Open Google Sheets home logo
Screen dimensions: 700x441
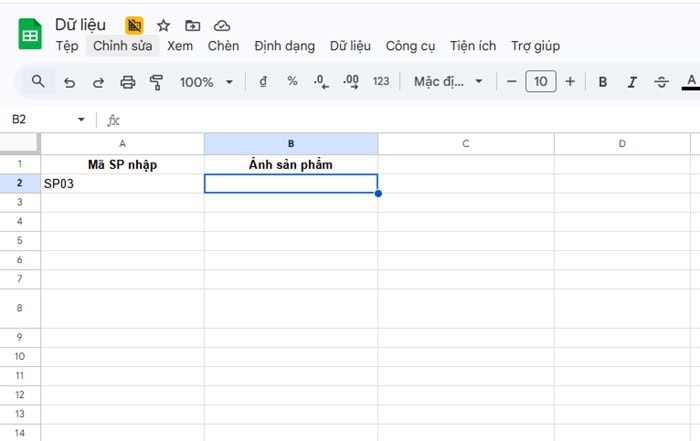click(x=30, y=35)
